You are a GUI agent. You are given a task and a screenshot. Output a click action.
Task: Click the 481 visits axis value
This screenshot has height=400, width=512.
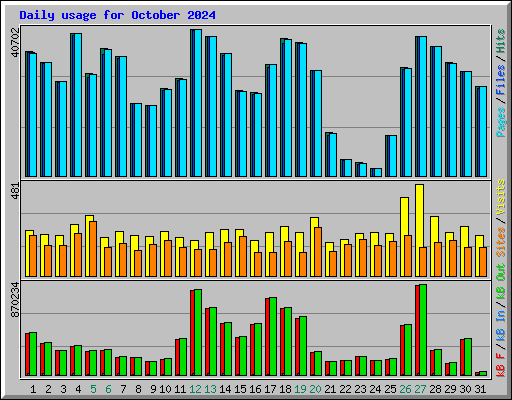point(15,191)
